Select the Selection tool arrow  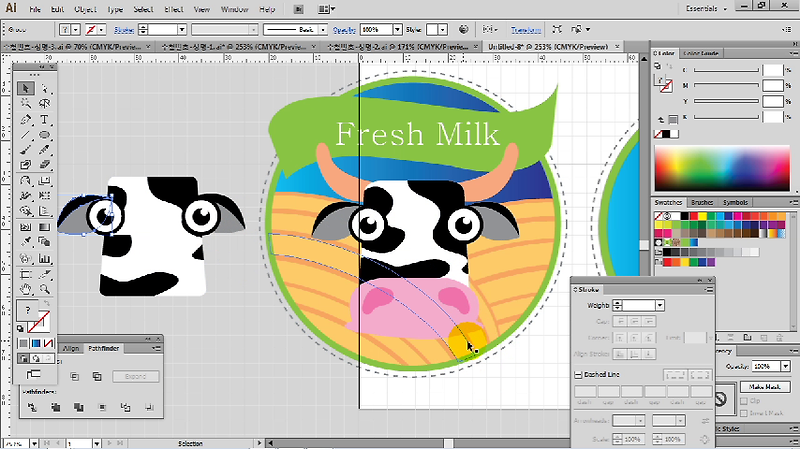pos(25,89)
